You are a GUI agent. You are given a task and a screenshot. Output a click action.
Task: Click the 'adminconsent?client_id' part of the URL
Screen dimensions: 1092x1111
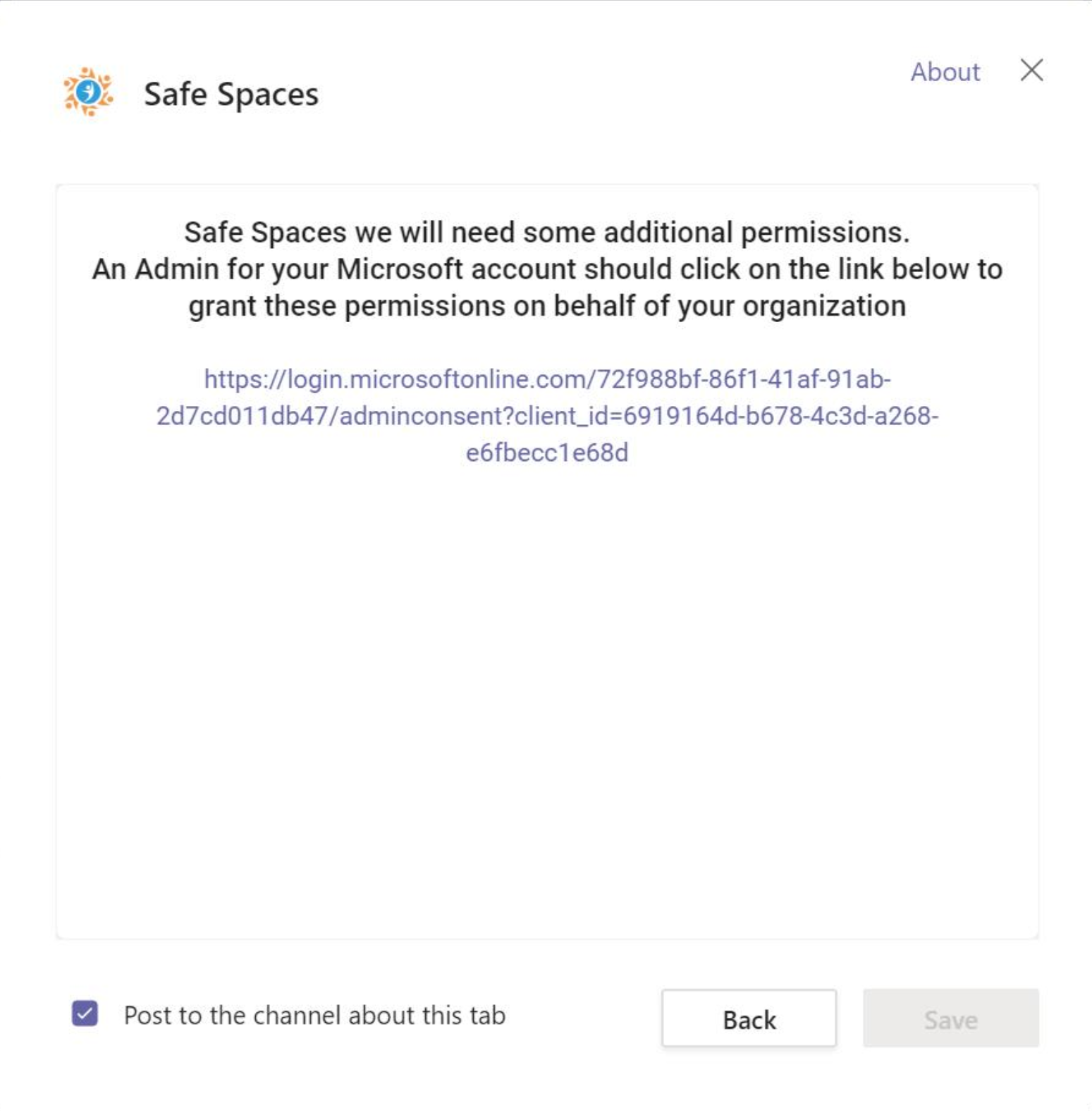pos(479,416)
